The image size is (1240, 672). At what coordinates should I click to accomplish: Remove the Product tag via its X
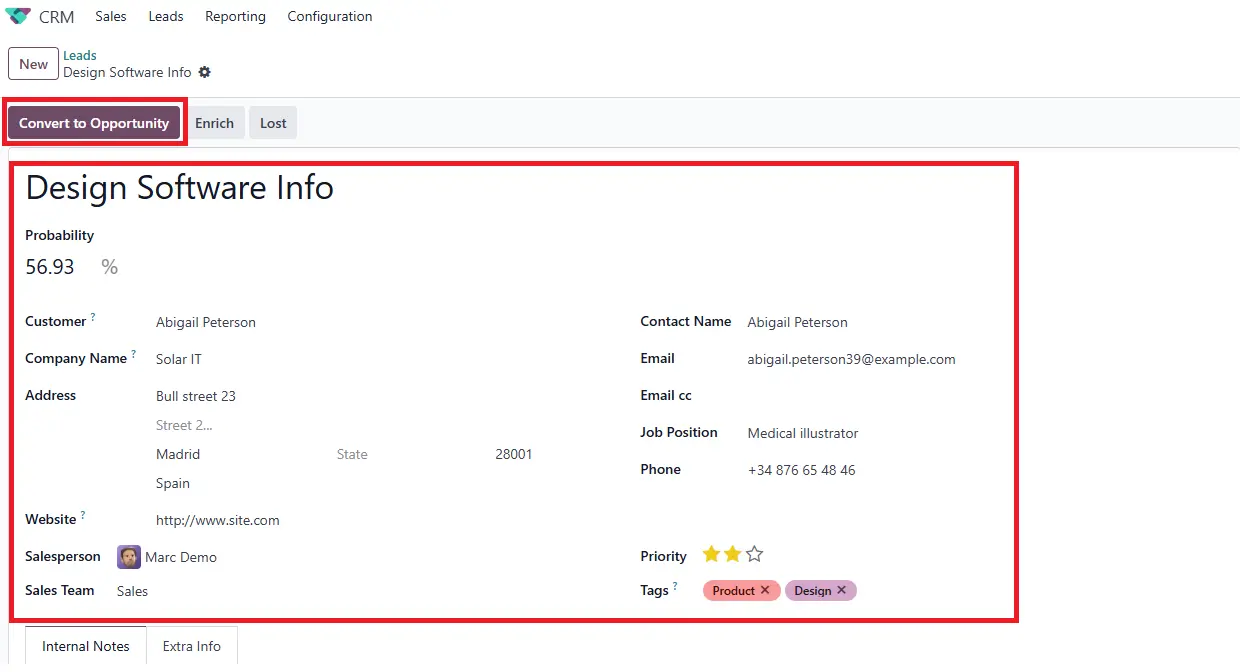(x=765, y=590)
